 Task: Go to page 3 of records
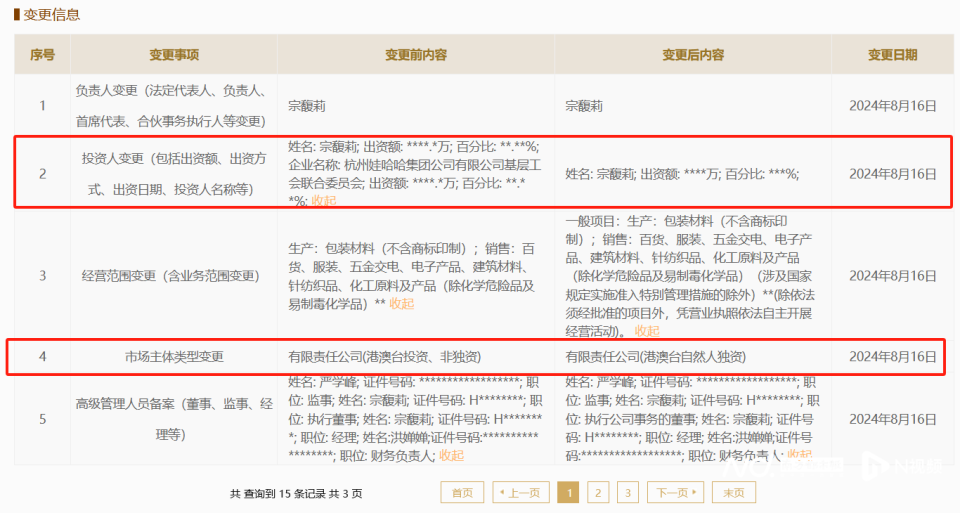(627, 493)
